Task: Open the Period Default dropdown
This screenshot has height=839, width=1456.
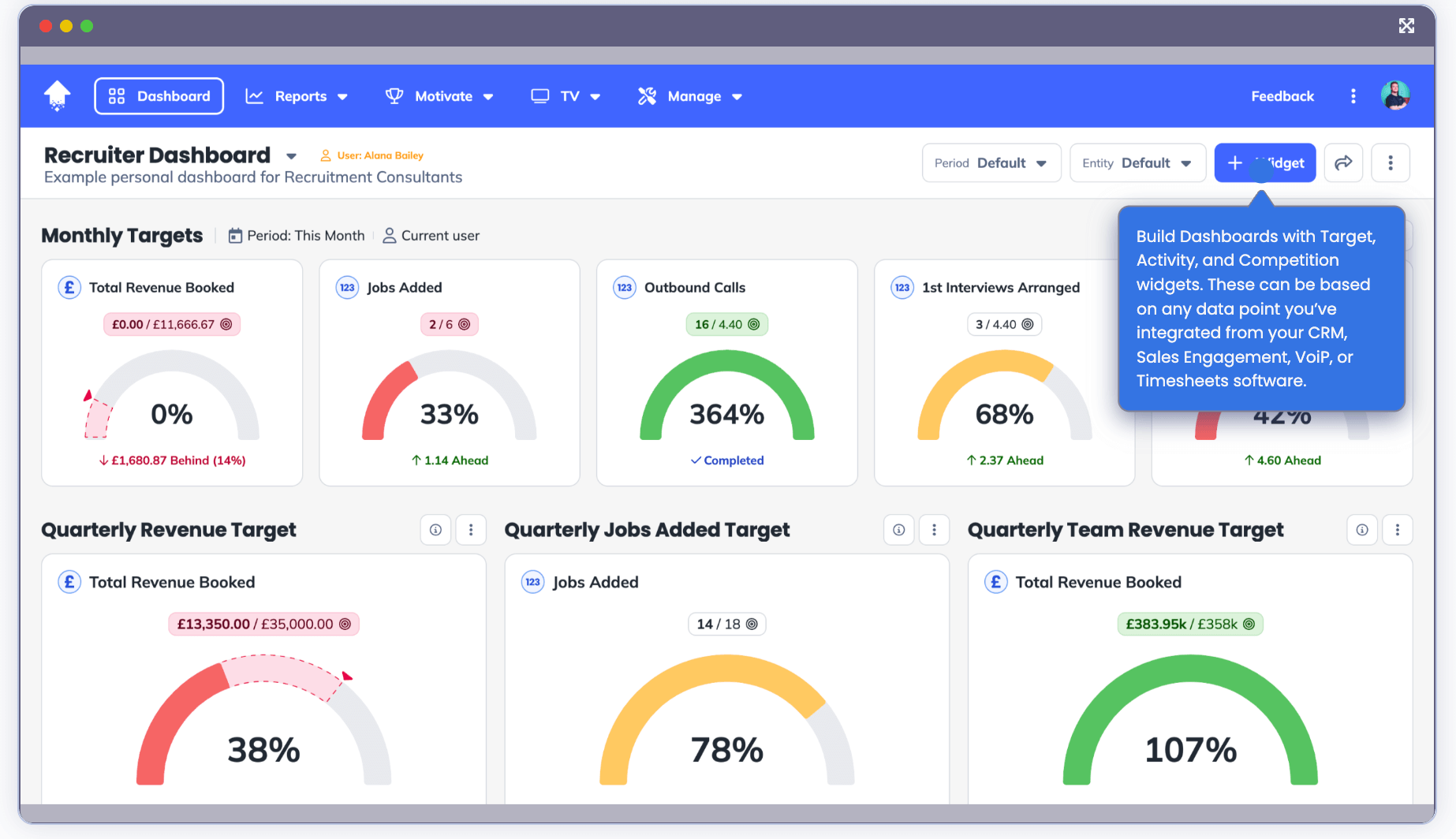Action: coord(991,162)
